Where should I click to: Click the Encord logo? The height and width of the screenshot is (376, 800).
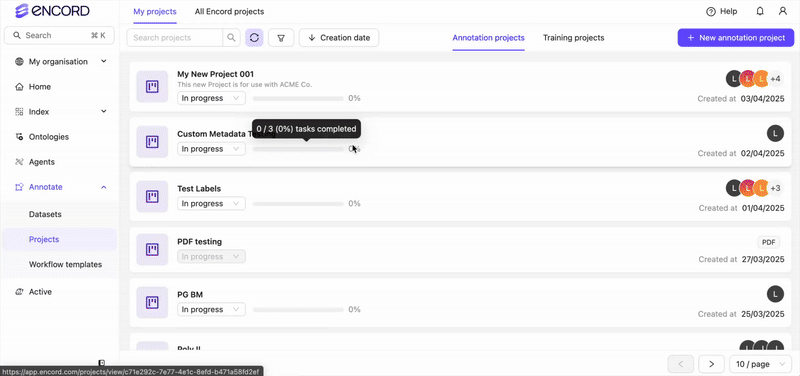pyautogui.click(x=53, y=11)
